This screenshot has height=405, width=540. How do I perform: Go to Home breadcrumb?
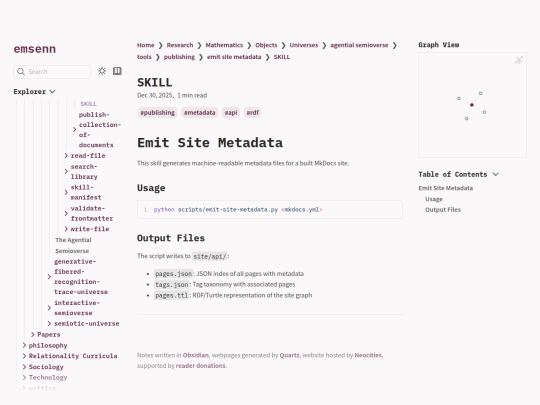coord(146,45)
